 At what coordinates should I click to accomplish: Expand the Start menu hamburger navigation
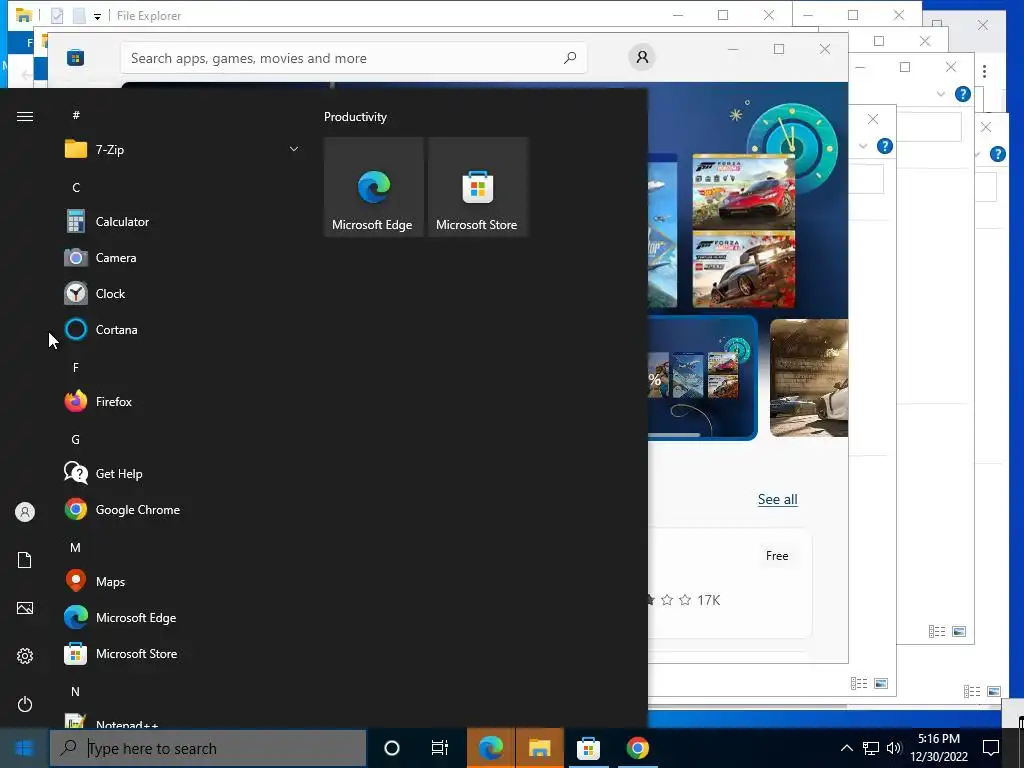25,116
